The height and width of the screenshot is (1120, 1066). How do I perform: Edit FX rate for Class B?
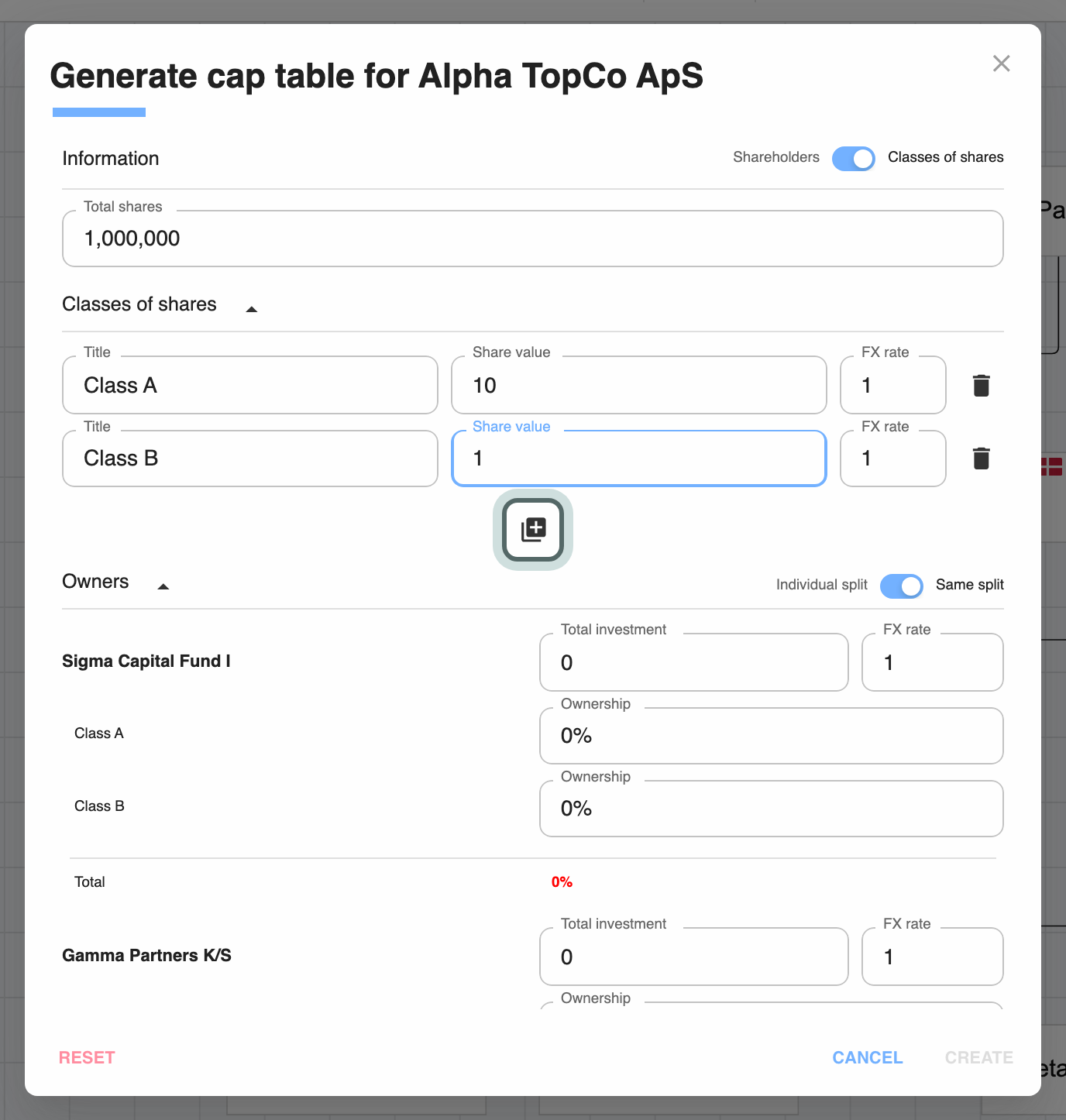[x=893, y=459]
